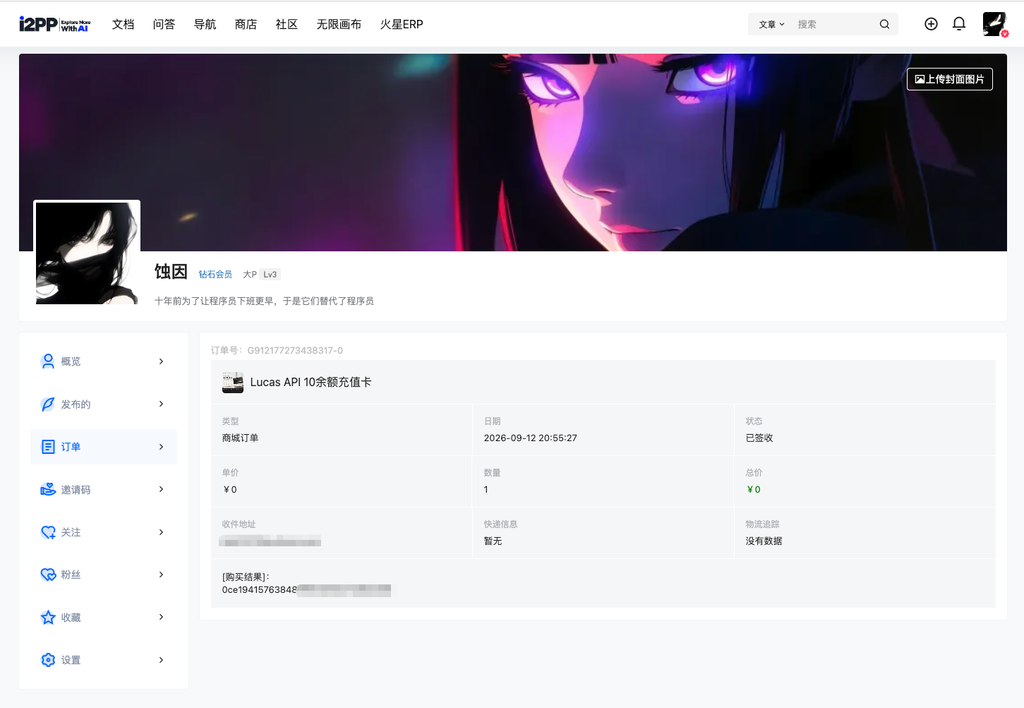Viewport: 1024px width, 708px height.
Task: Open the 社区 page
Action: [x=287, y=24]
